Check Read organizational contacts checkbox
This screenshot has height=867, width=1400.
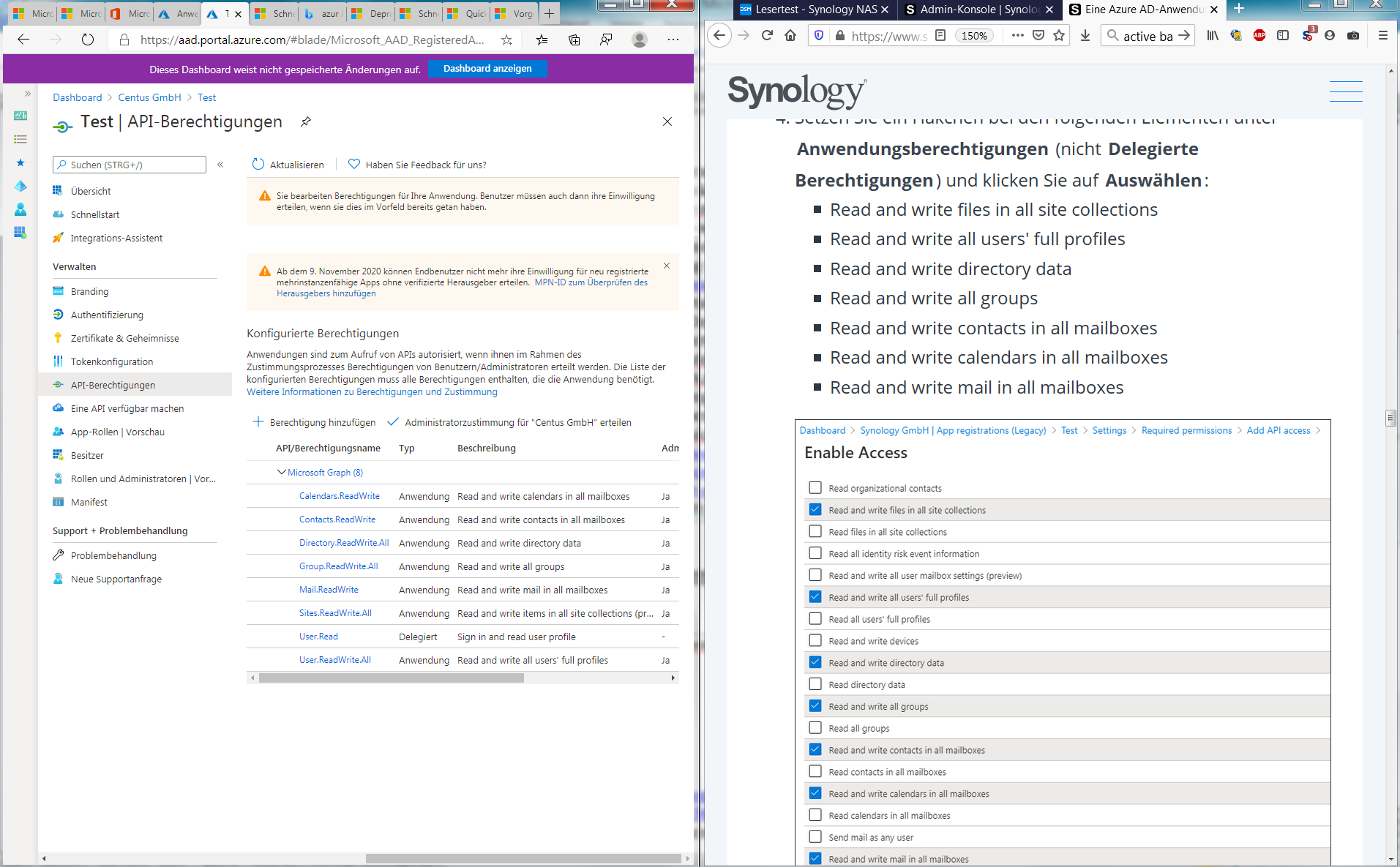pyautogui.click(x=815, y=487)
